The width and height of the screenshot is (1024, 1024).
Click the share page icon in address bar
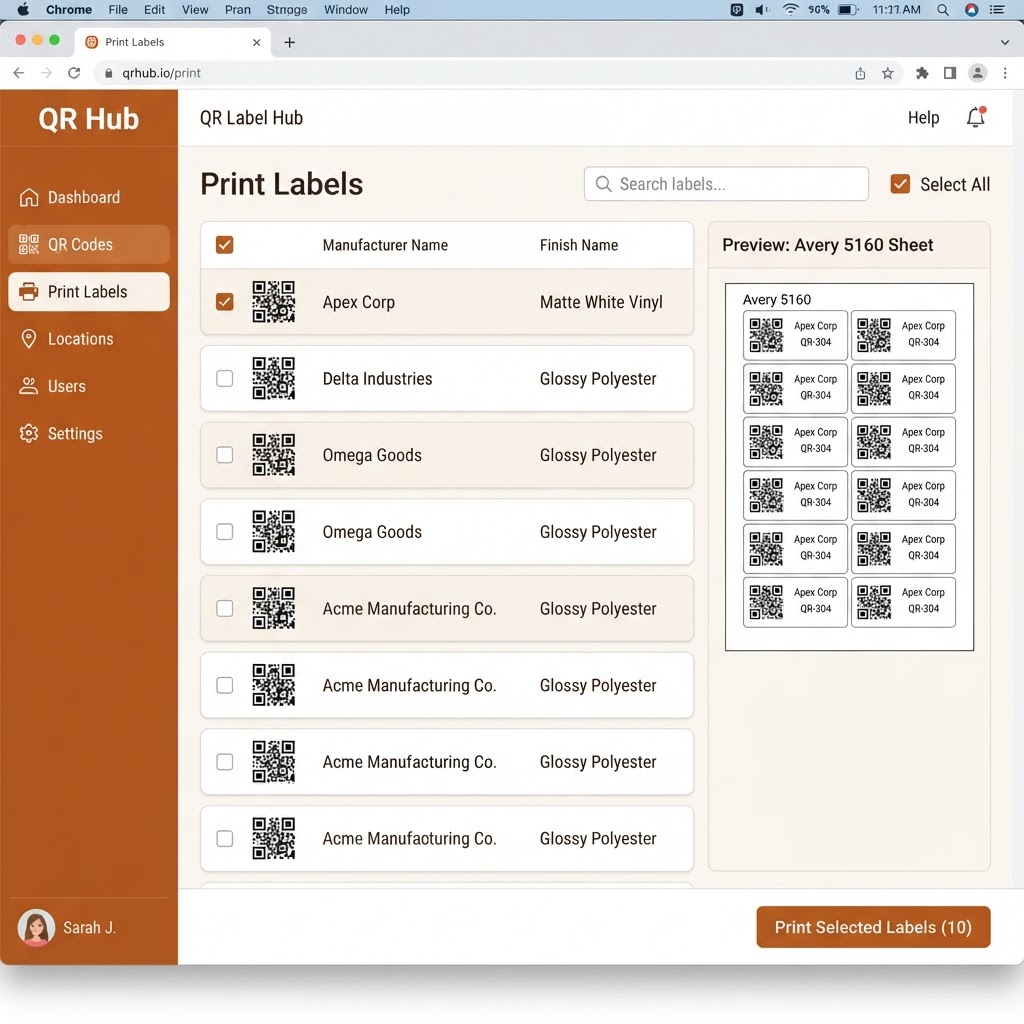click(x=860, y=73)
